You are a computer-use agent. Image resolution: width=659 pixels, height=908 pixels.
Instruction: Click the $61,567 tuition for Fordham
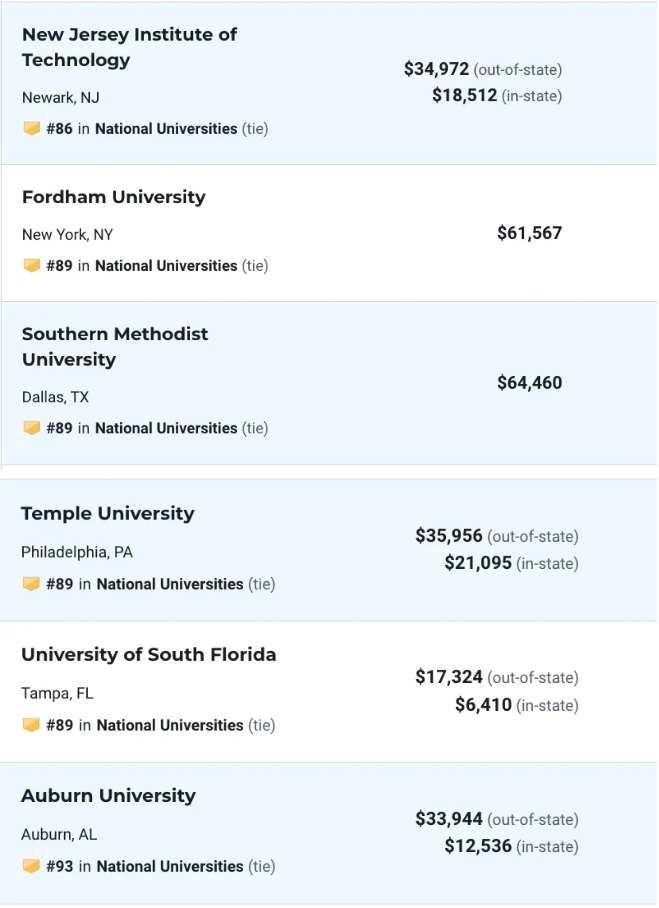tap(529, 233)
